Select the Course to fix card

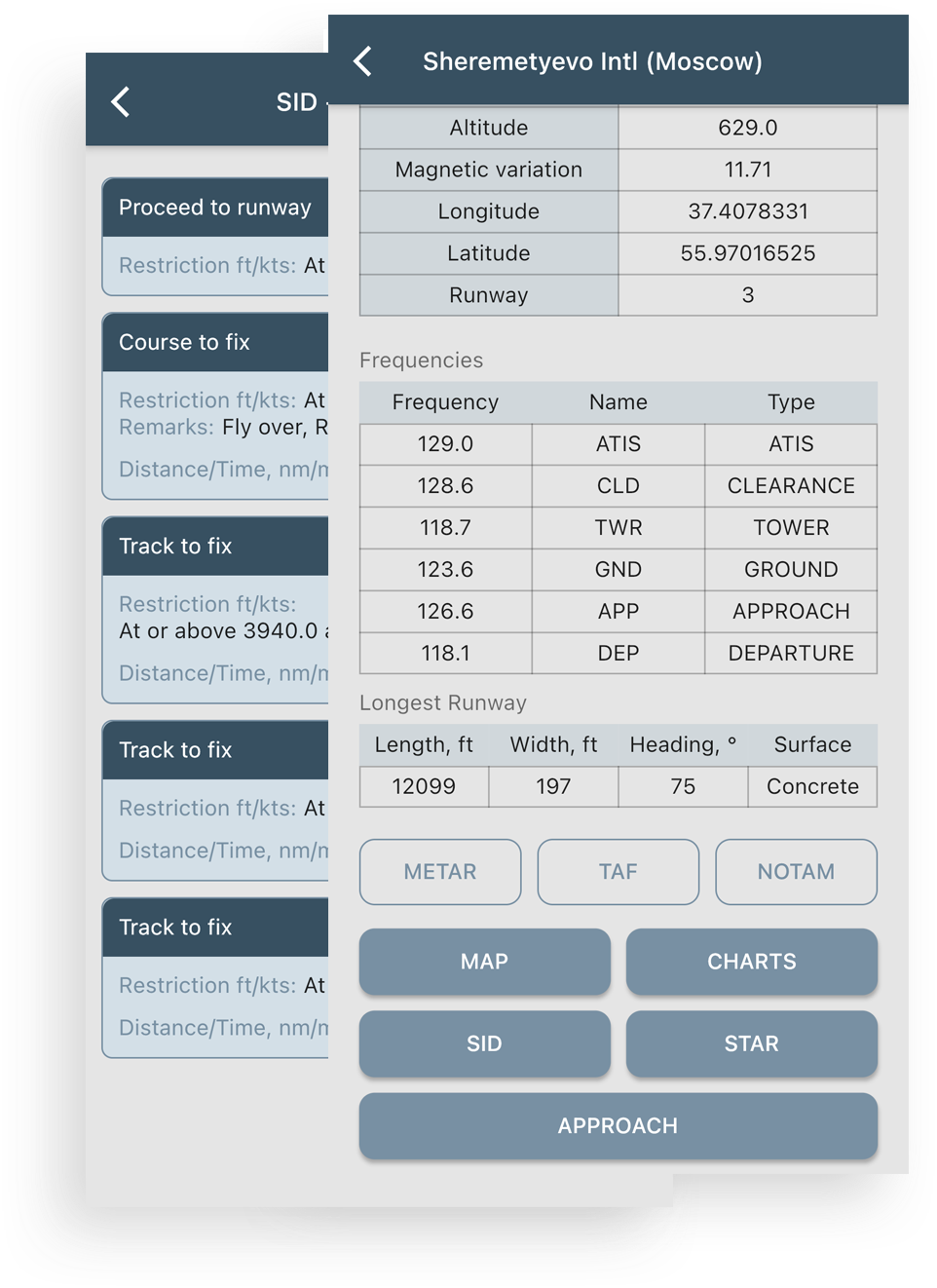tap(215, 406)
